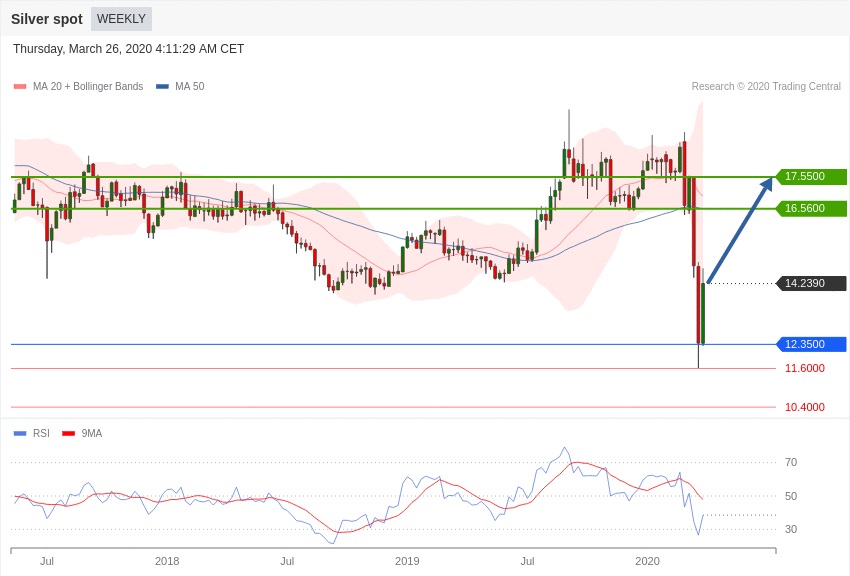The width and height of the screenshot is (850, 576).
Task: Click the 11.6000 red price level
Action: tap(804, 368)
